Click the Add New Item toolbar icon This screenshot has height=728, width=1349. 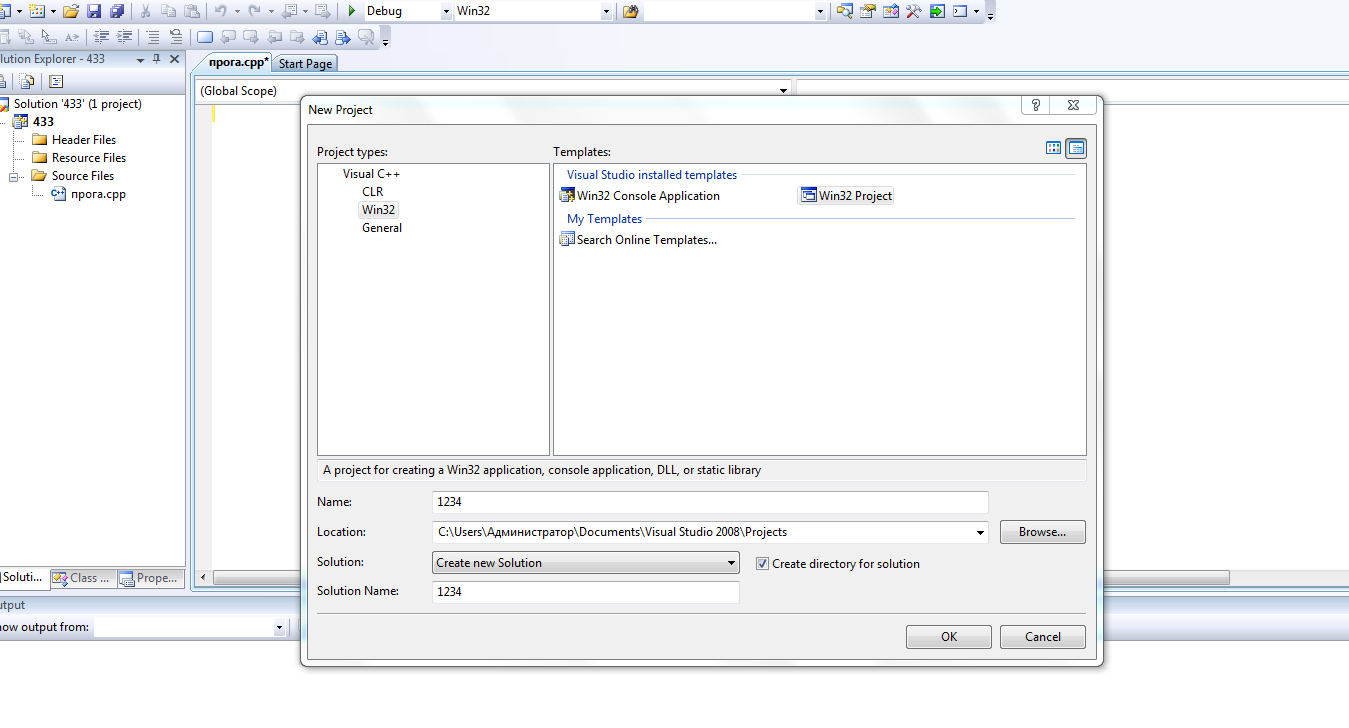[37, 11]
